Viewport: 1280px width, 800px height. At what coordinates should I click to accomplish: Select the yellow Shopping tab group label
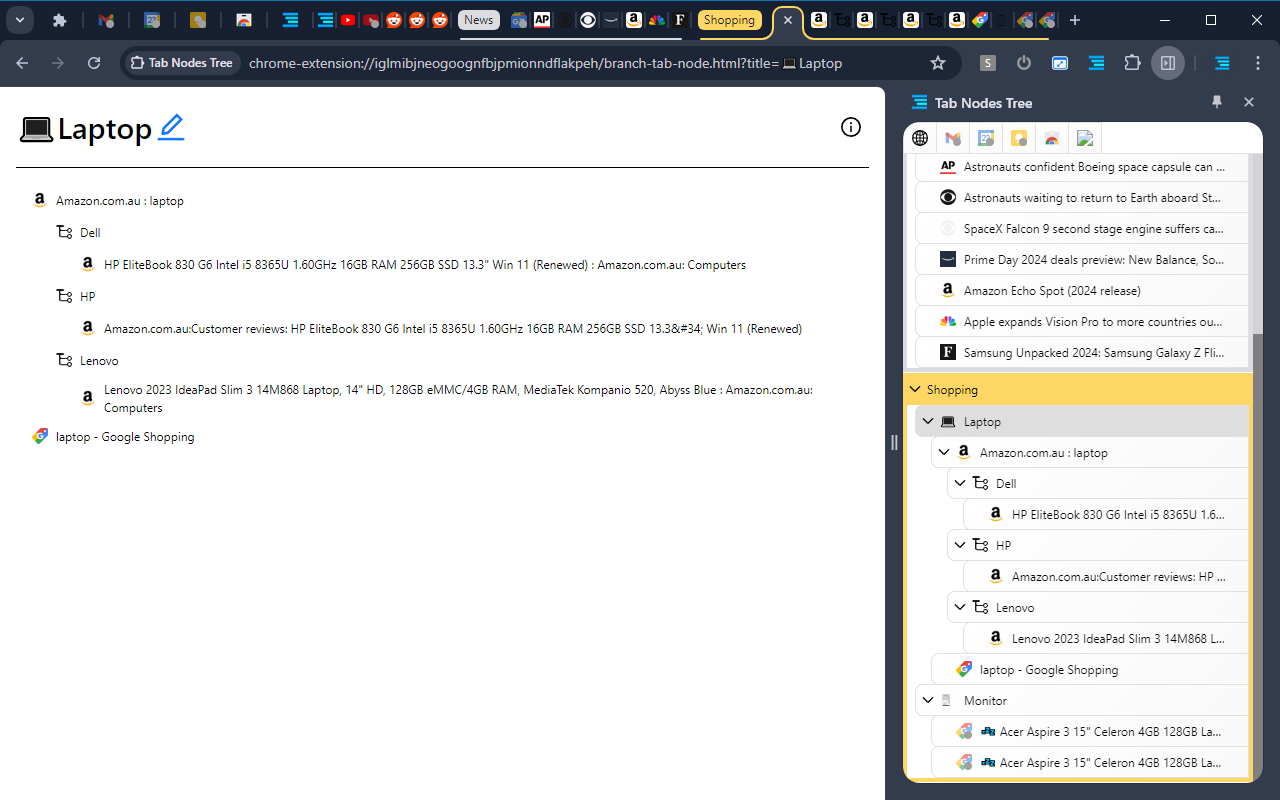coord(729,20)
